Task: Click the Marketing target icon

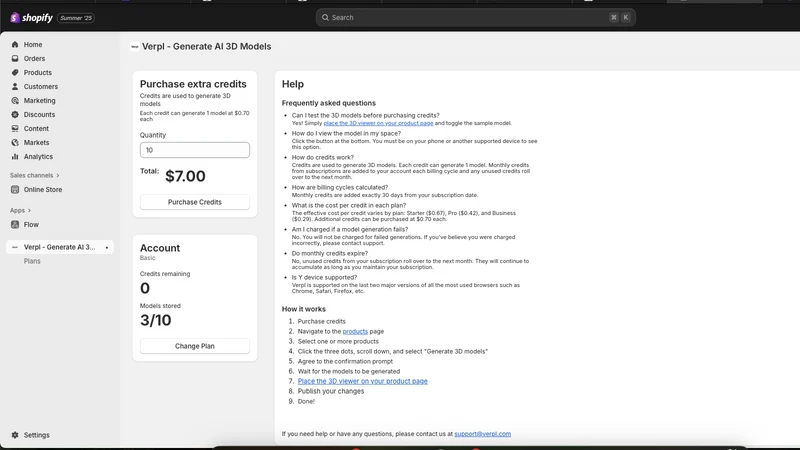Action: pyautogui.click(x=15, y=101)
